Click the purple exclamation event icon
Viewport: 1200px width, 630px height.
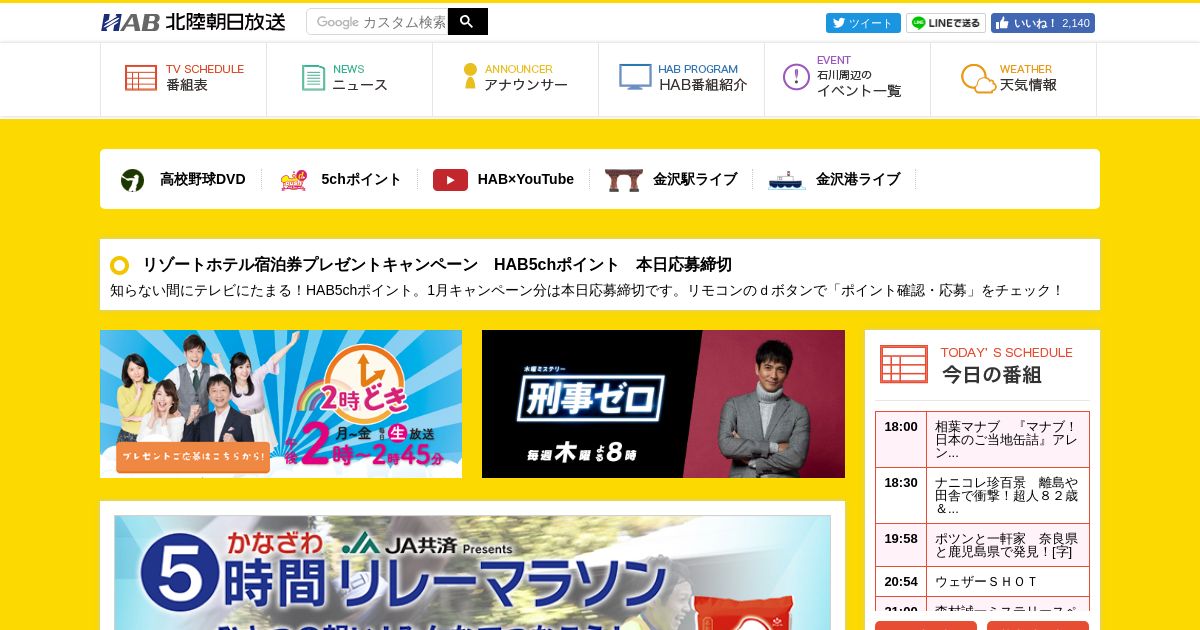[796, 77]
